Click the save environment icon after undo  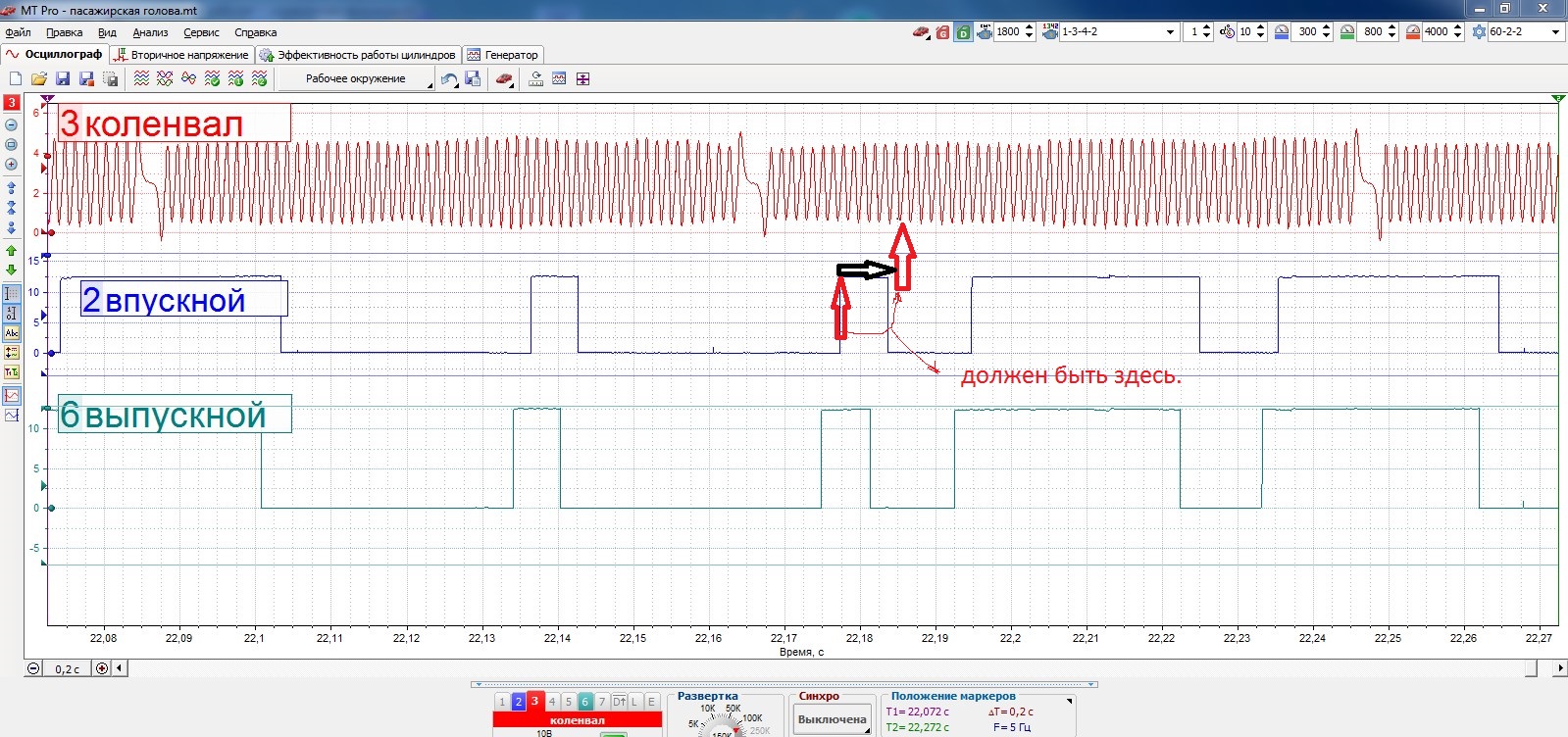tap(473, 78)
